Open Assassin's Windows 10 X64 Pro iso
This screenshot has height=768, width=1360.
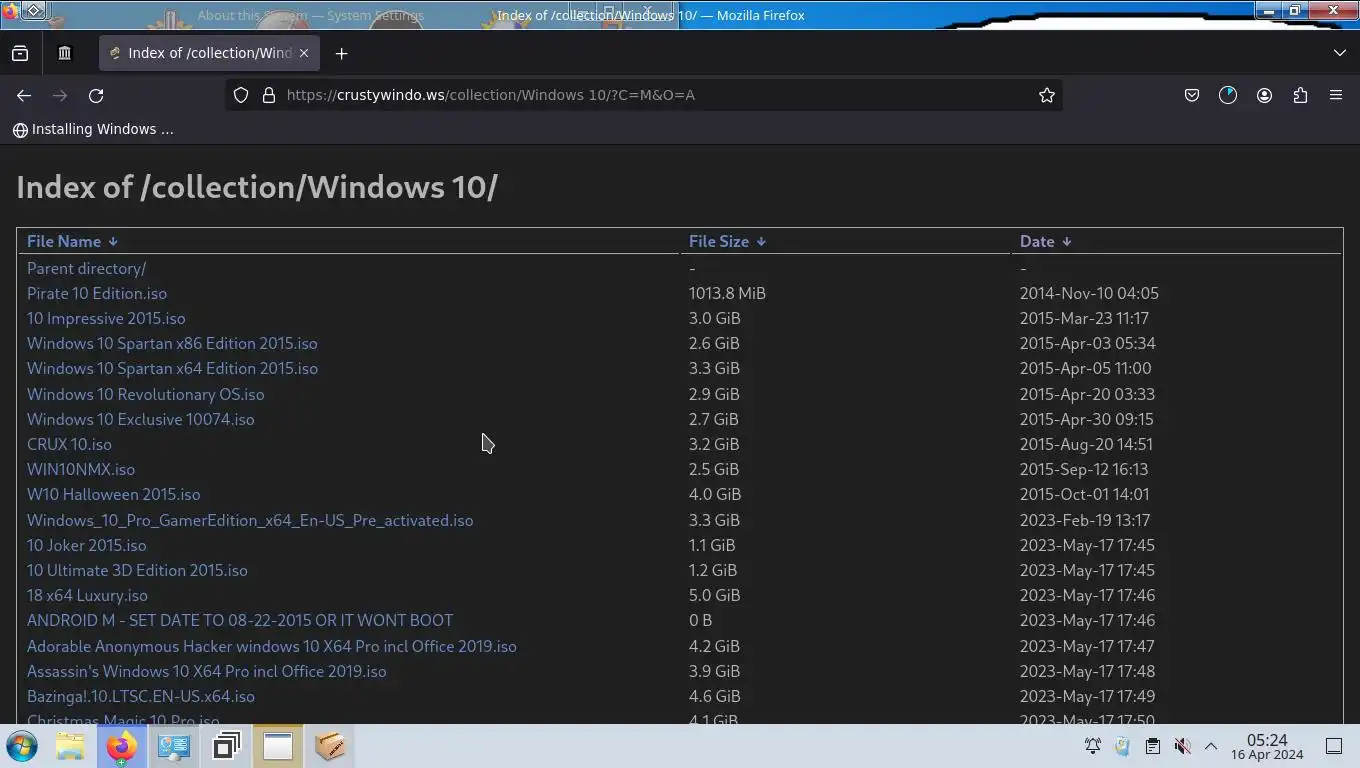pyautogui.click(x=207, y=671)
